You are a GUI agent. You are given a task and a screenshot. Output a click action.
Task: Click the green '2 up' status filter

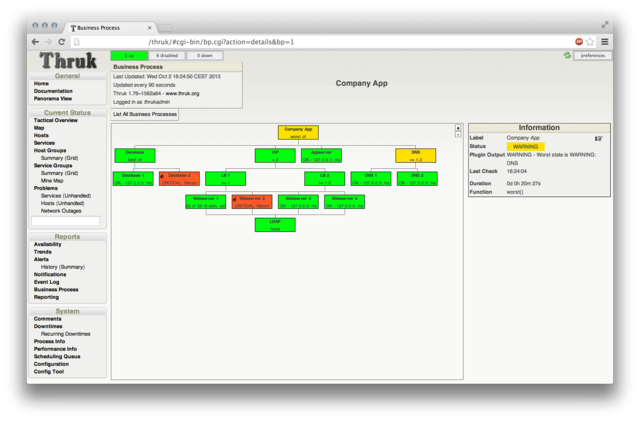(128, 56)
